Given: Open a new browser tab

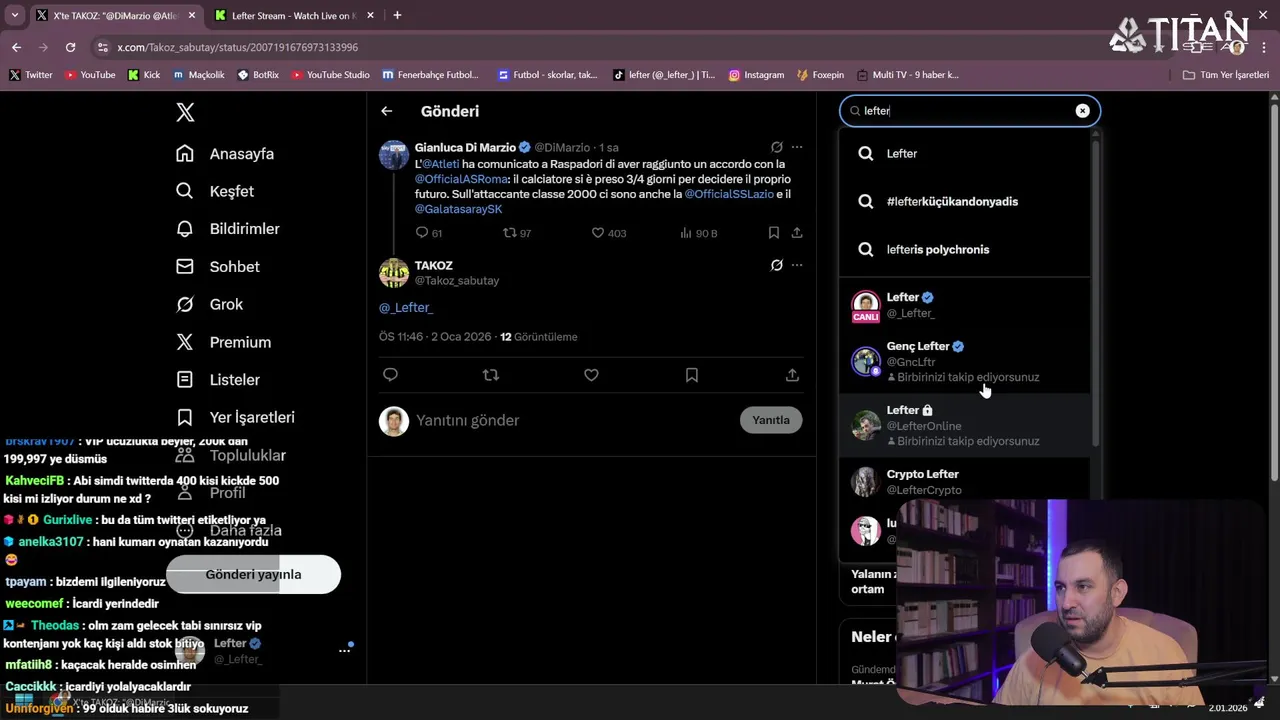Looking at the screenshot, I should click(x=397, y=15).
